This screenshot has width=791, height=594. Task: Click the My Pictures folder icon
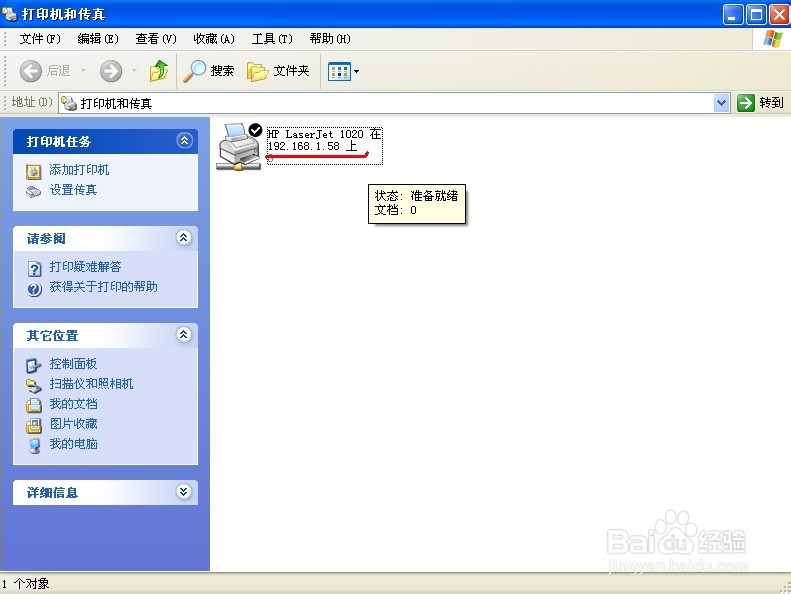click(x=34, y=425)
